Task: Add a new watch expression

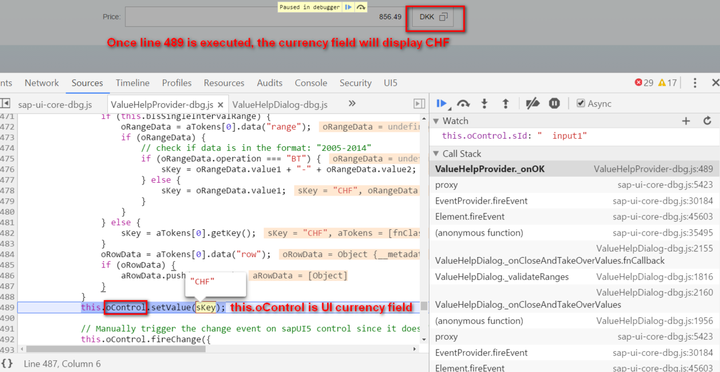Action: tap(686, 121)
